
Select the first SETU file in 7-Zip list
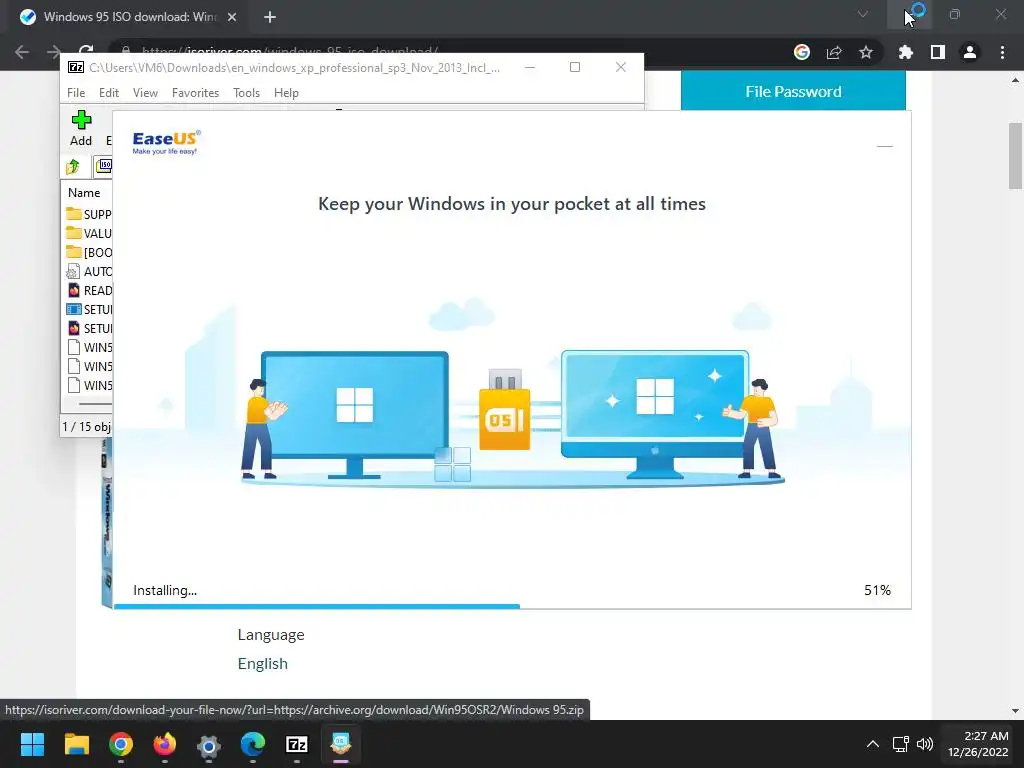(x=89, y=309)
